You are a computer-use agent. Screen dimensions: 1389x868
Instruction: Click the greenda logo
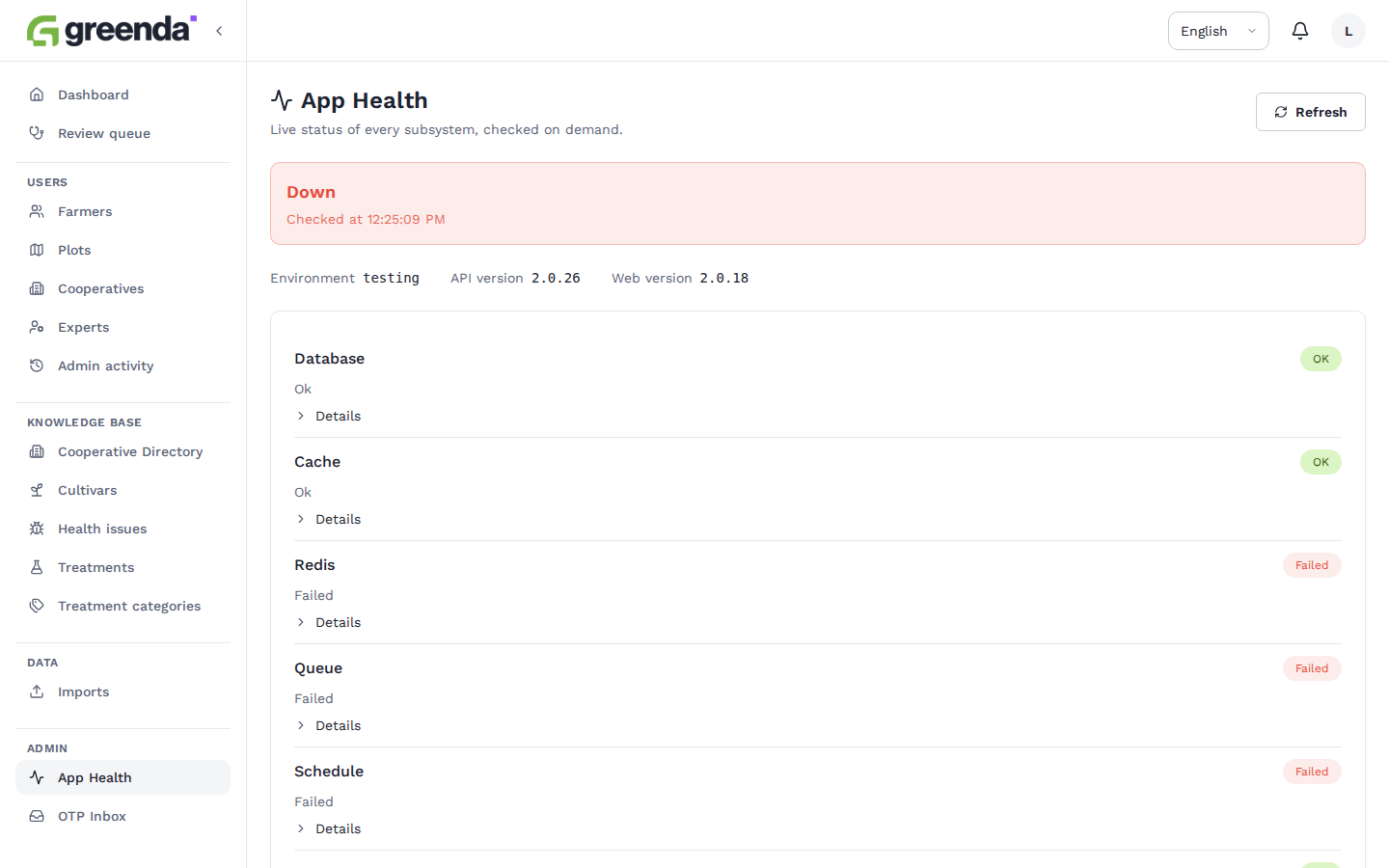pyautogui.click(x=112, y=31)
